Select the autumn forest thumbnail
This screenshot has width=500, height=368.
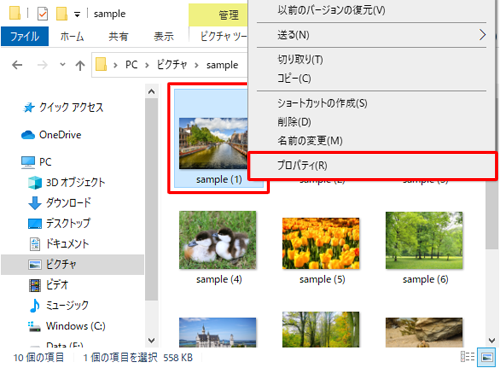321,329
